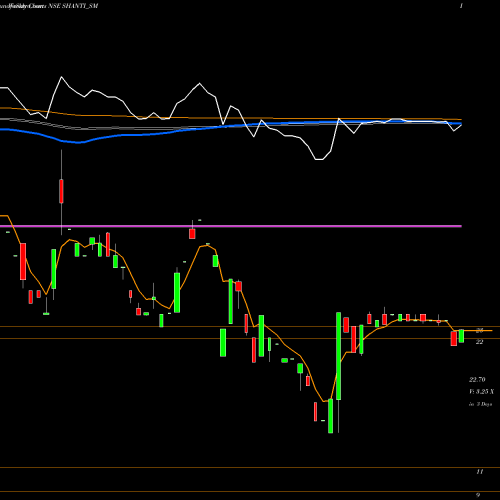The width and height of the screenshot is (500, 500).
Task: Click the axis label 22
Action: pyautogui.click(x=479, y=342)
